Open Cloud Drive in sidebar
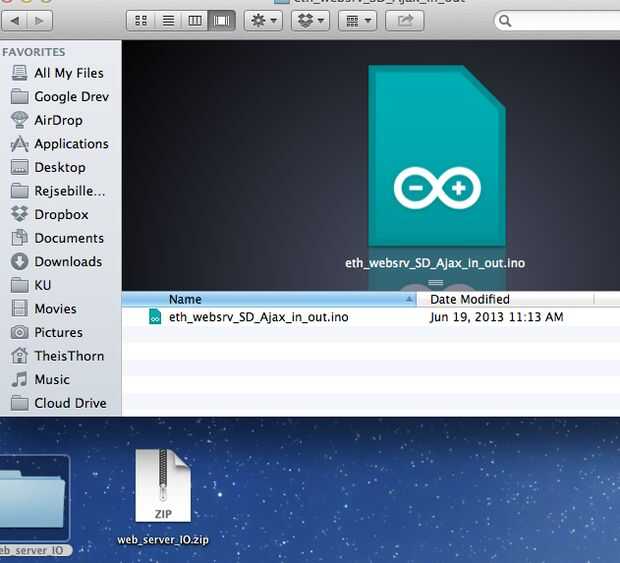This screenshot has width=620, height=563. pos(59,403)
